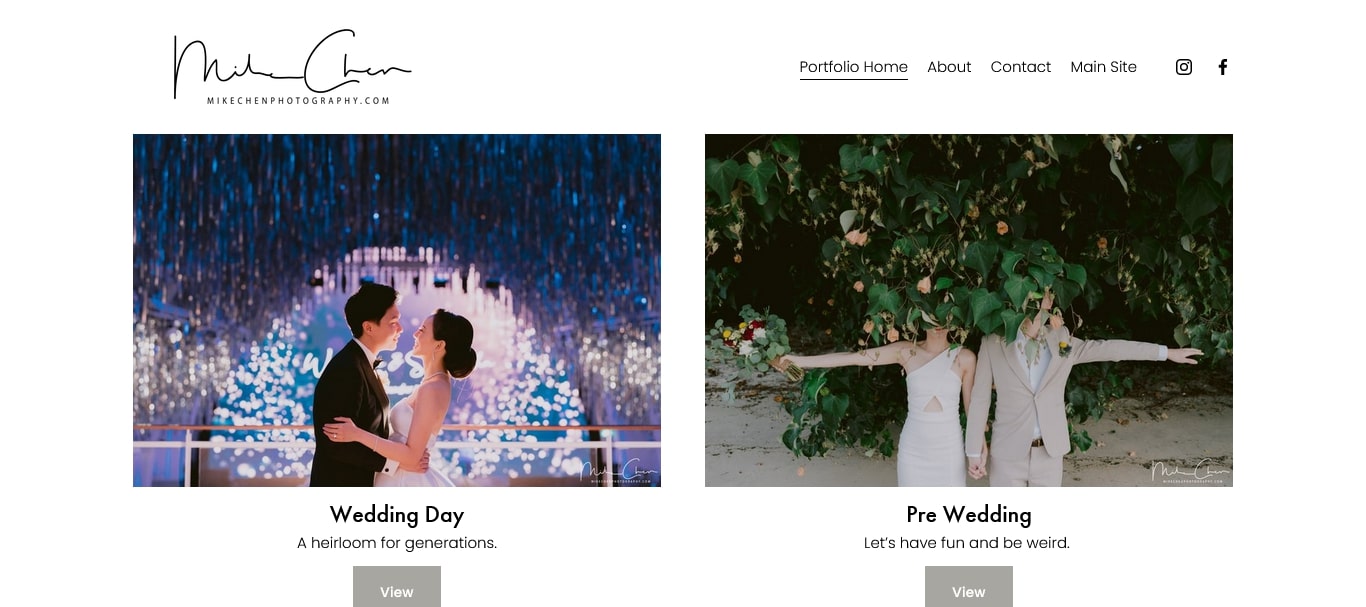Open the Pre Wedding heading link
This screenshot has width=1366, height=607.
[x=969, y=515]
